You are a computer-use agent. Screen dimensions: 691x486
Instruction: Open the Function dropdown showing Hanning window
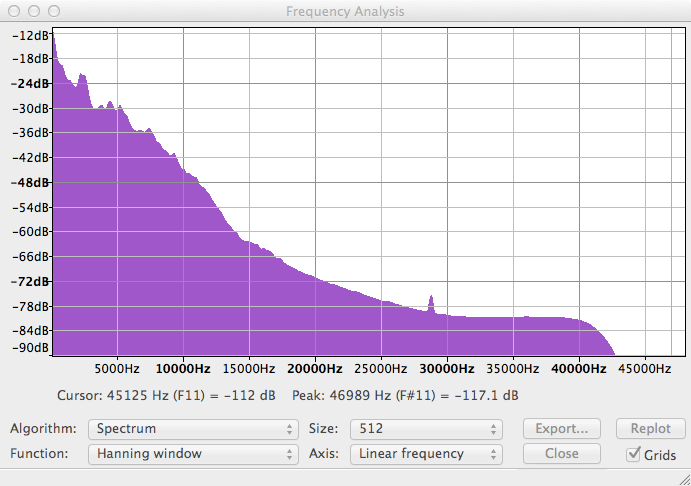click(193, 454)
